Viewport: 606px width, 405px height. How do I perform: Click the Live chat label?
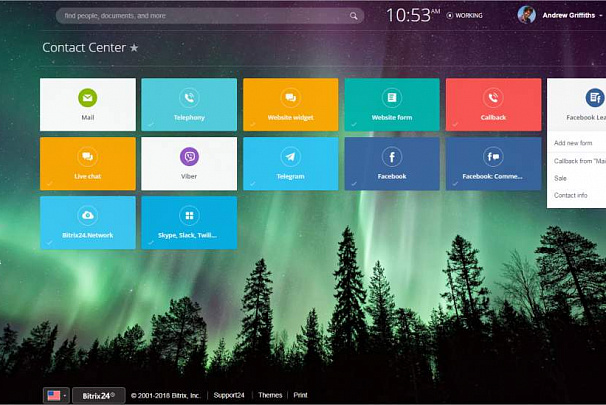[88, 176]
